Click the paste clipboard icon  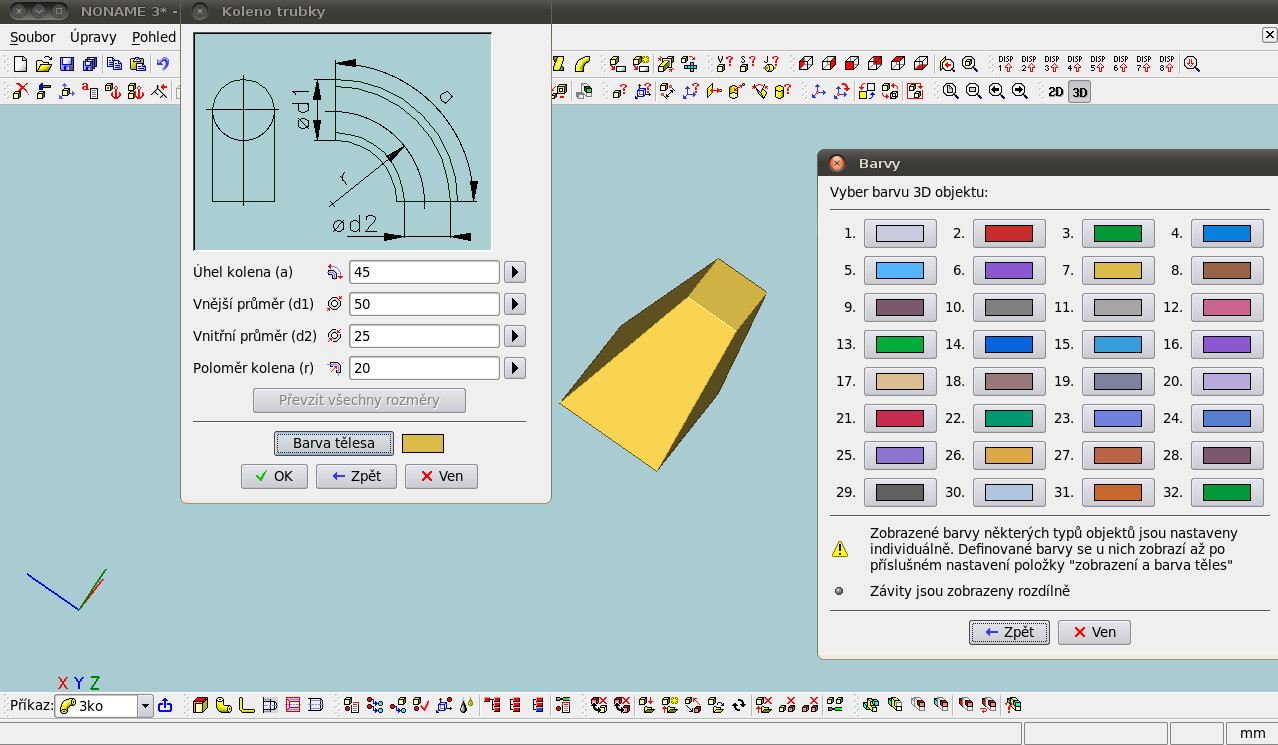pyautogui.click(x=137, y=64)
